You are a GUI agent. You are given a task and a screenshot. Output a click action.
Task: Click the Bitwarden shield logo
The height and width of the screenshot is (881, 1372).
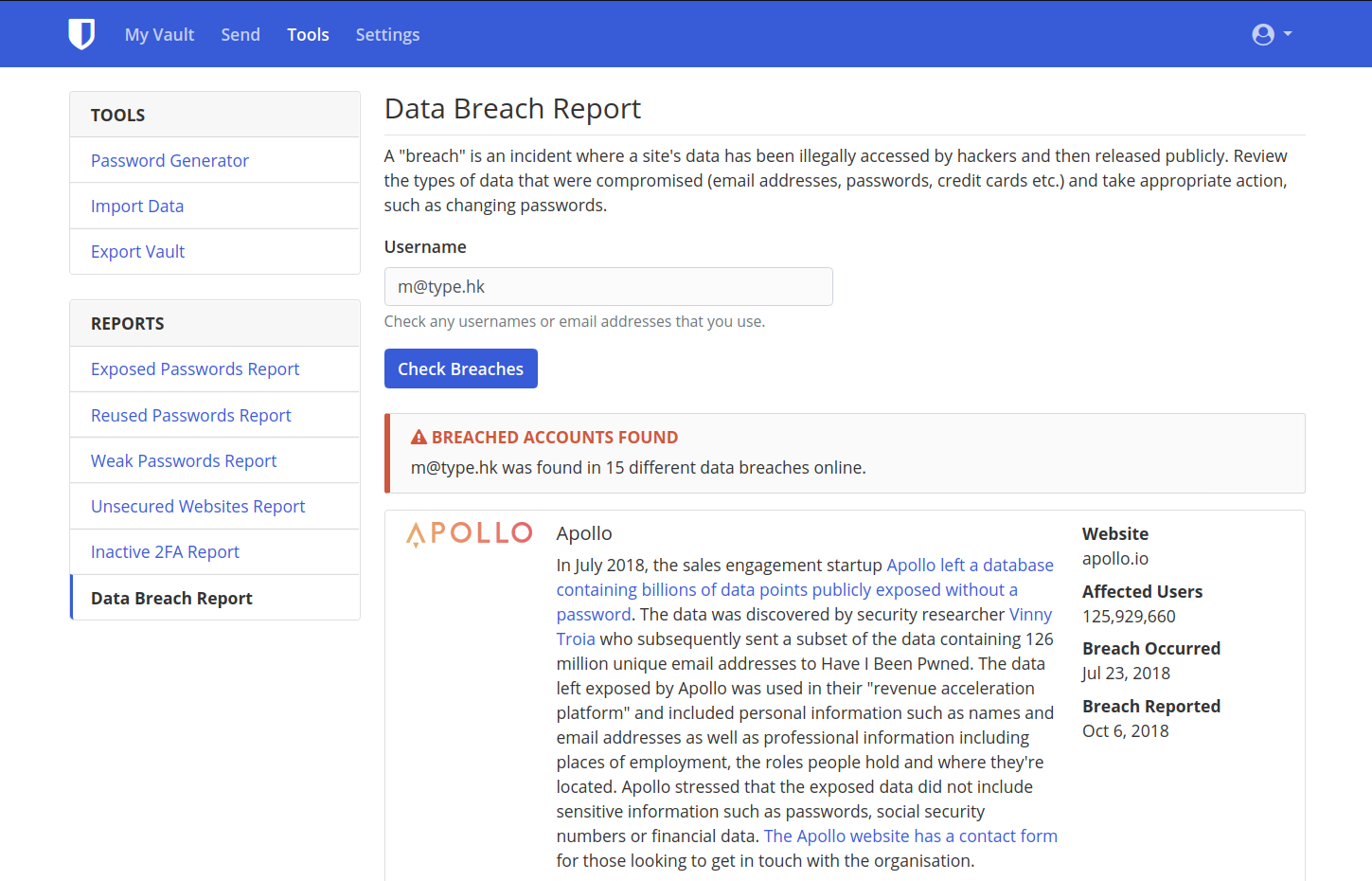81,34
